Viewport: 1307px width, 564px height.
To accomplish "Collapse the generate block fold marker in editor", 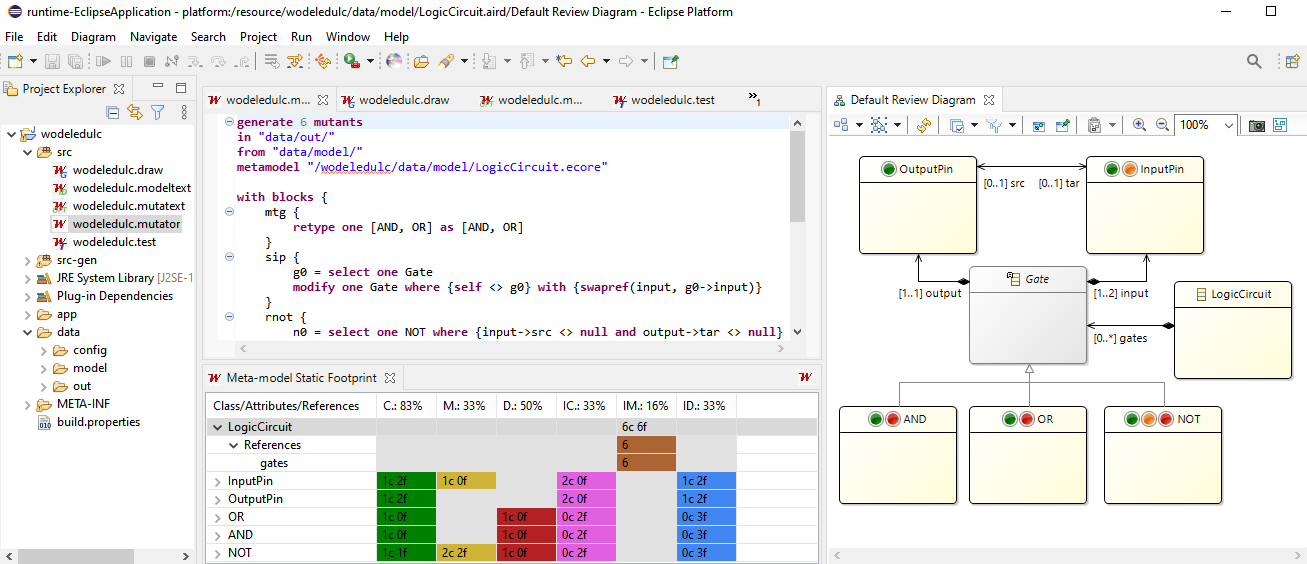I will 229,122.
